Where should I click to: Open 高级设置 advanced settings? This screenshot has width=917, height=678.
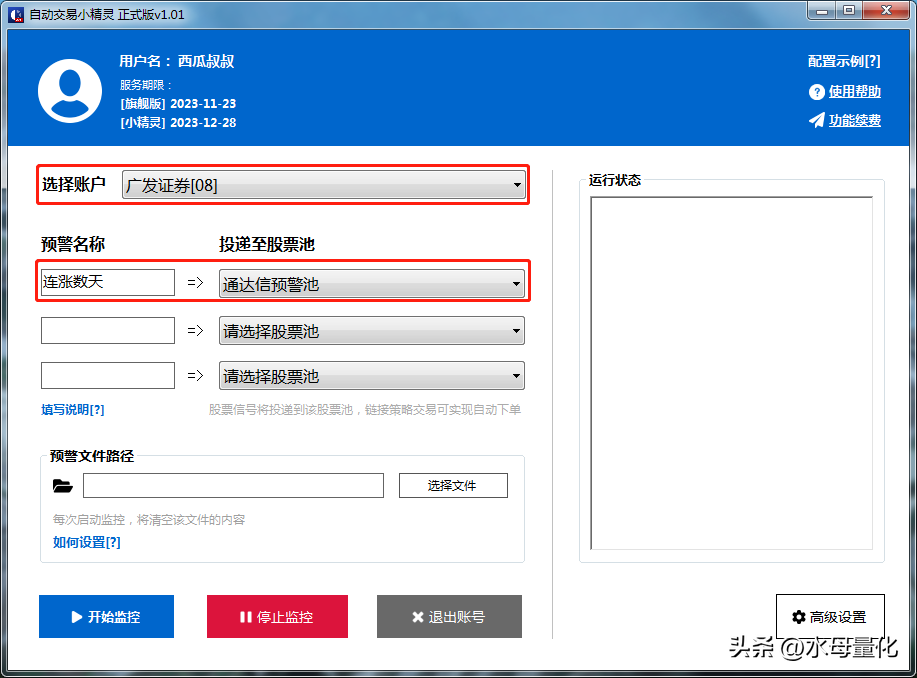829,617
